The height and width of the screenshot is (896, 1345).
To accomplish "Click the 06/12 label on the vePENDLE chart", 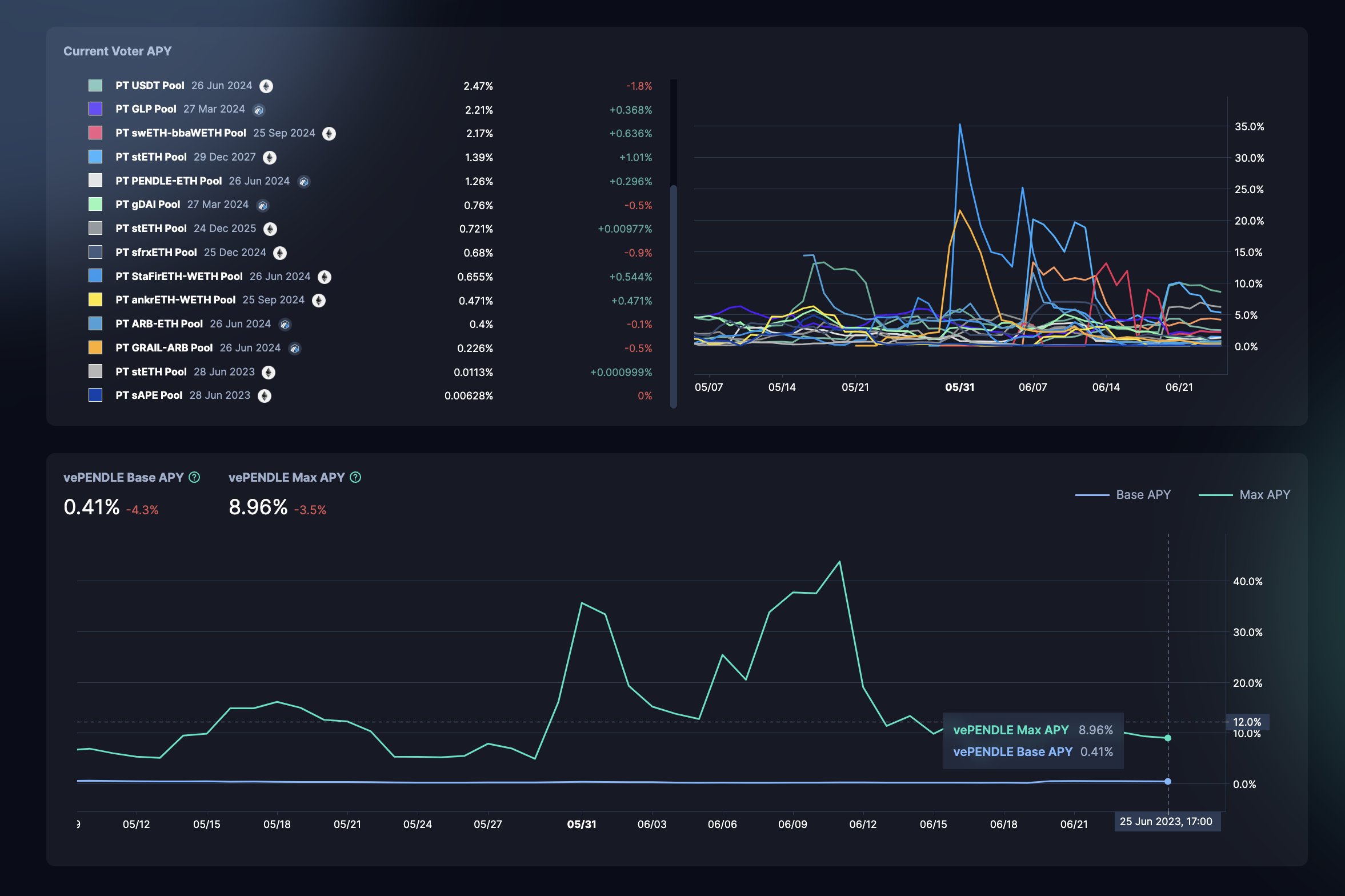I will pos(863,825).
